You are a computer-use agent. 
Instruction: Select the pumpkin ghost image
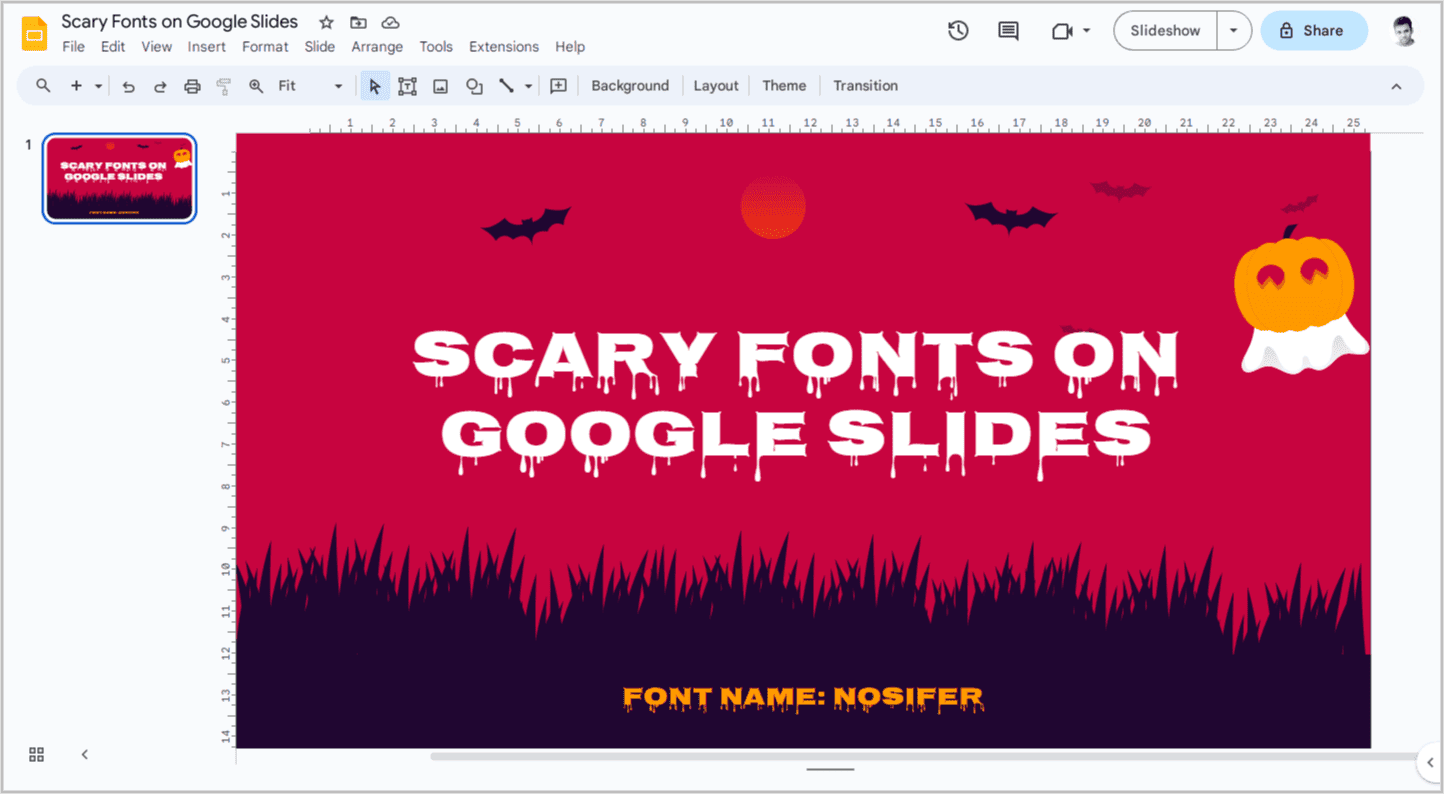tap(1301, 300)
